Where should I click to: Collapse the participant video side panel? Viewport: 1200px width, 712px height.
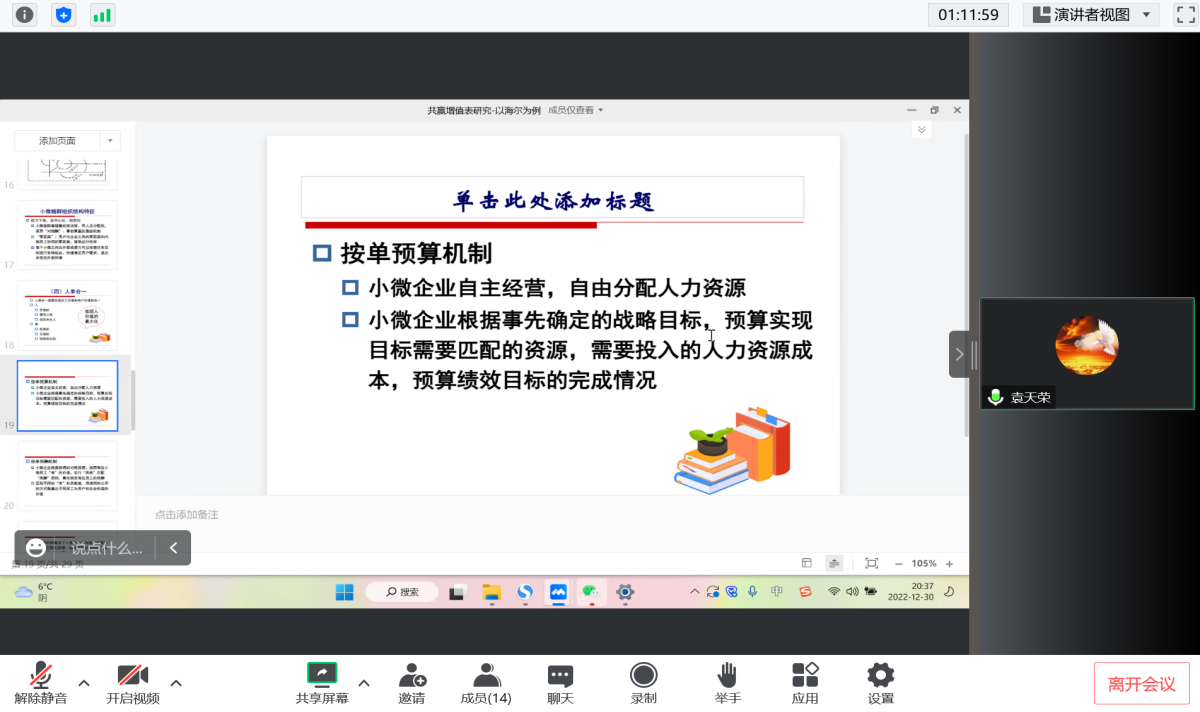point(959,354)
